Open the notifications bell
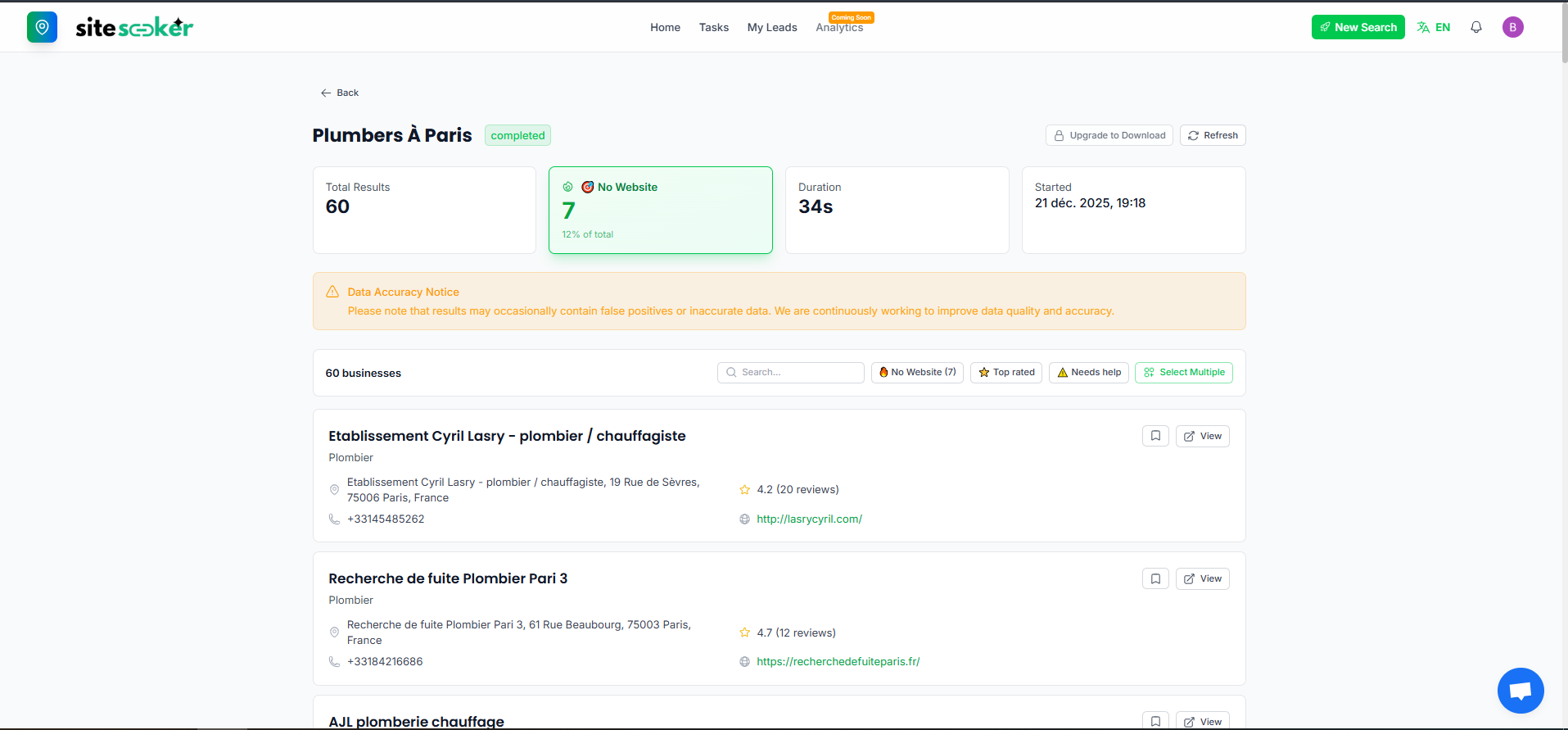Screen dimensions: 1568x730 [x=1476, y=27]
